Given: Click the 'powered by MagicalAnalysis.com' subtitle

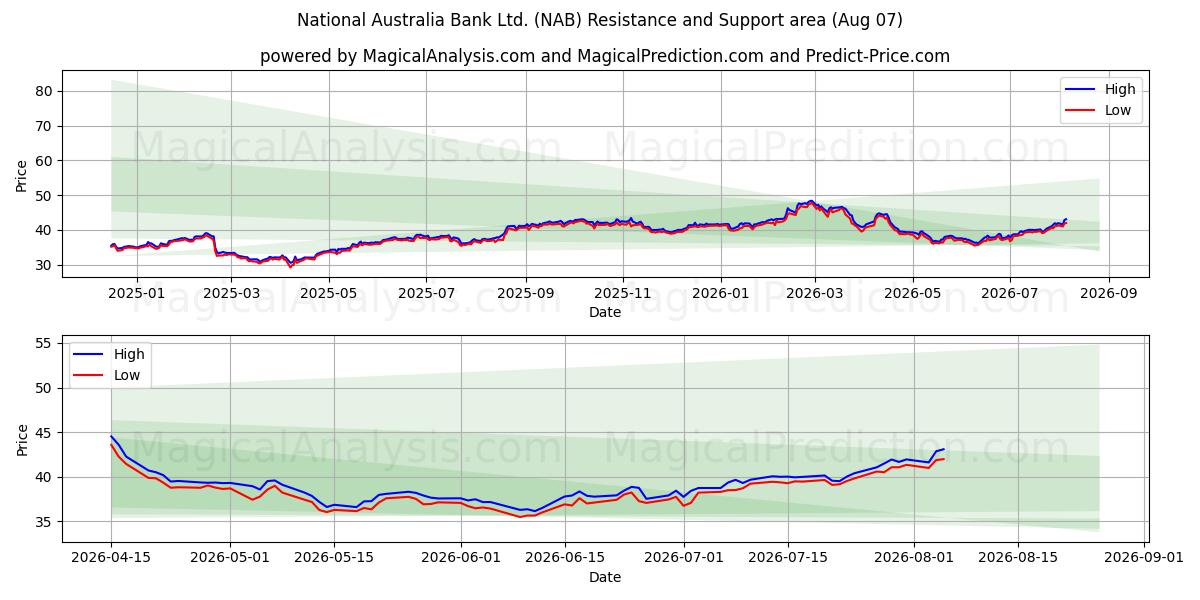Looking at the screenshot, I should [605, 56].
